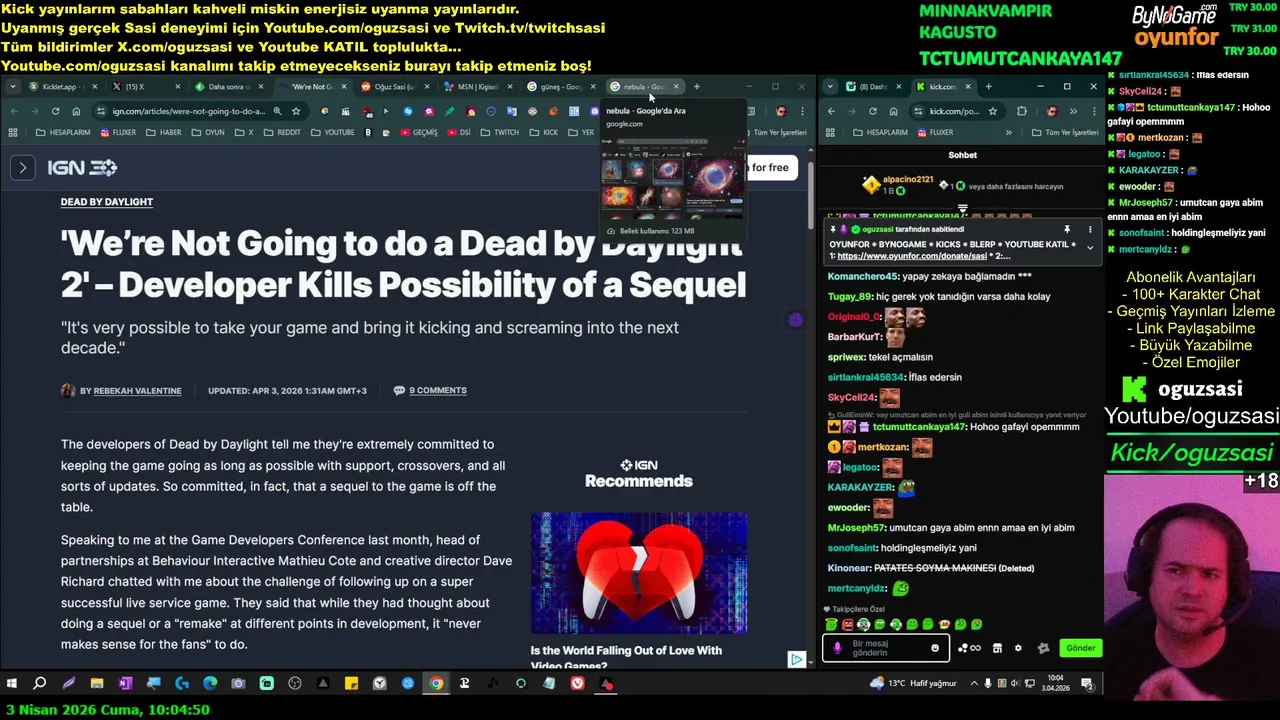Image resolution: width=1280 pixels, height=720 pixels.
Task: Open FLUXER bookmark in Kick browser
Action: click(934, 132)
